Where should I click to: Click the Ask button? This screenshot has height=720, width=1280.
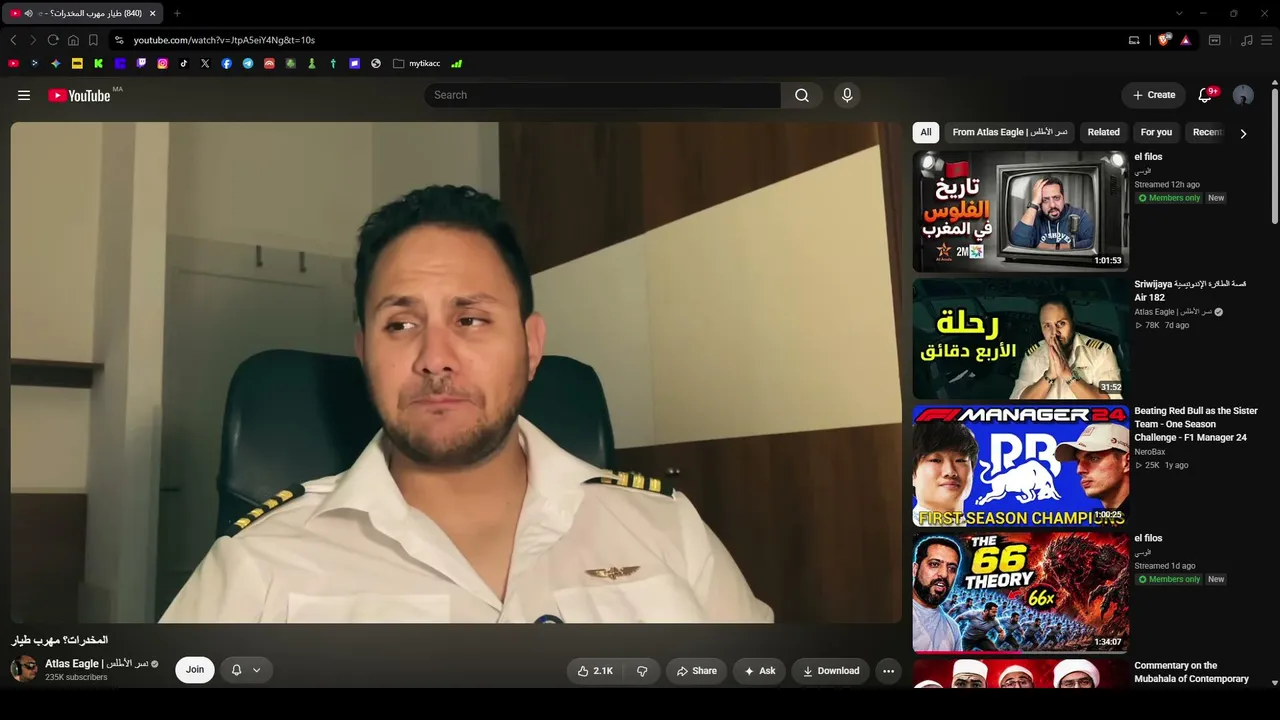pyautogui.click(x=760, y=671)
